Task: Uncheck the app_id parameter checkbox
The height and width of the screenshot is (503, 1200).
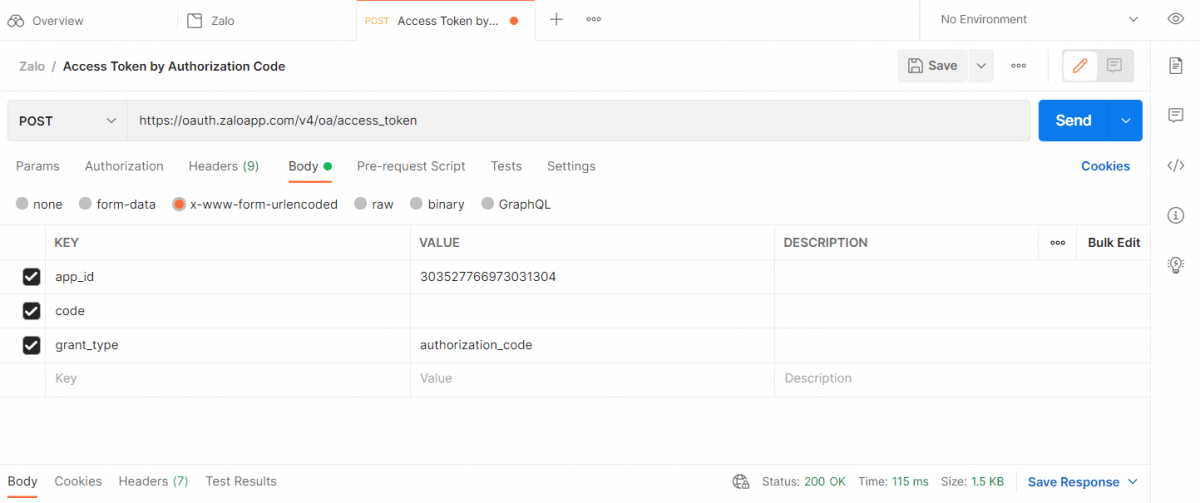Action: tap(31, 277)
